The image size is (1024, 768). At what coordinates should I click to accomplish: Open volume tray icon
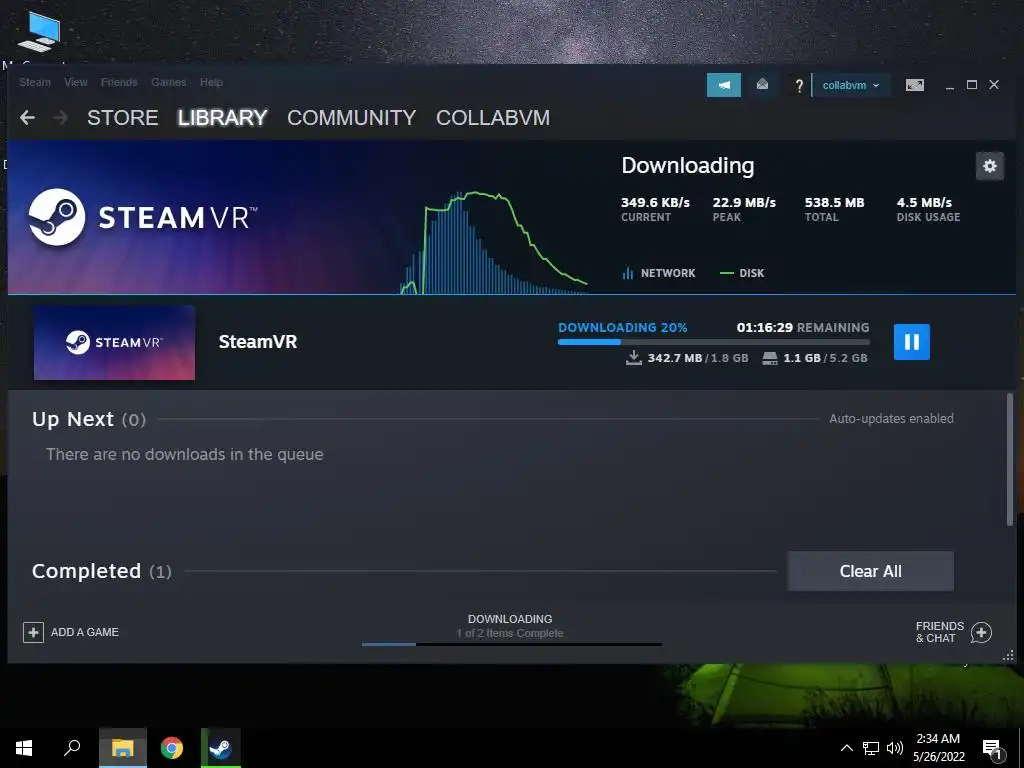pos(895,748)
